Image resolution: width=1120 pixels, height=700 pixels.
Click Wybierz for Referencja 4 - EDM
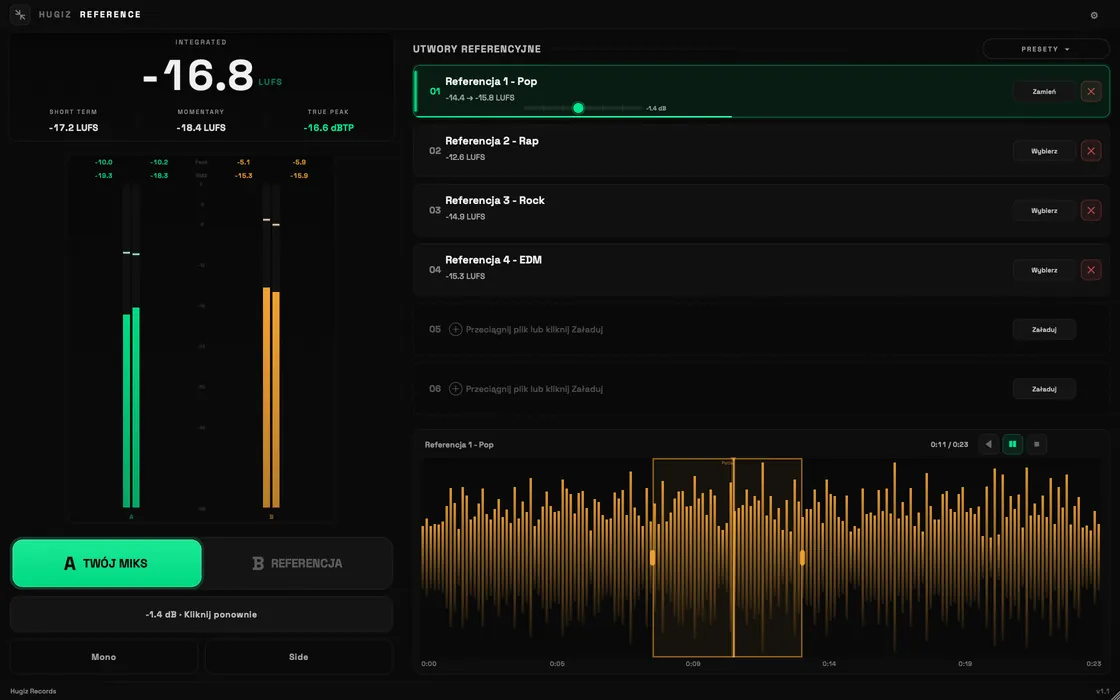[x=1044, y=270]
